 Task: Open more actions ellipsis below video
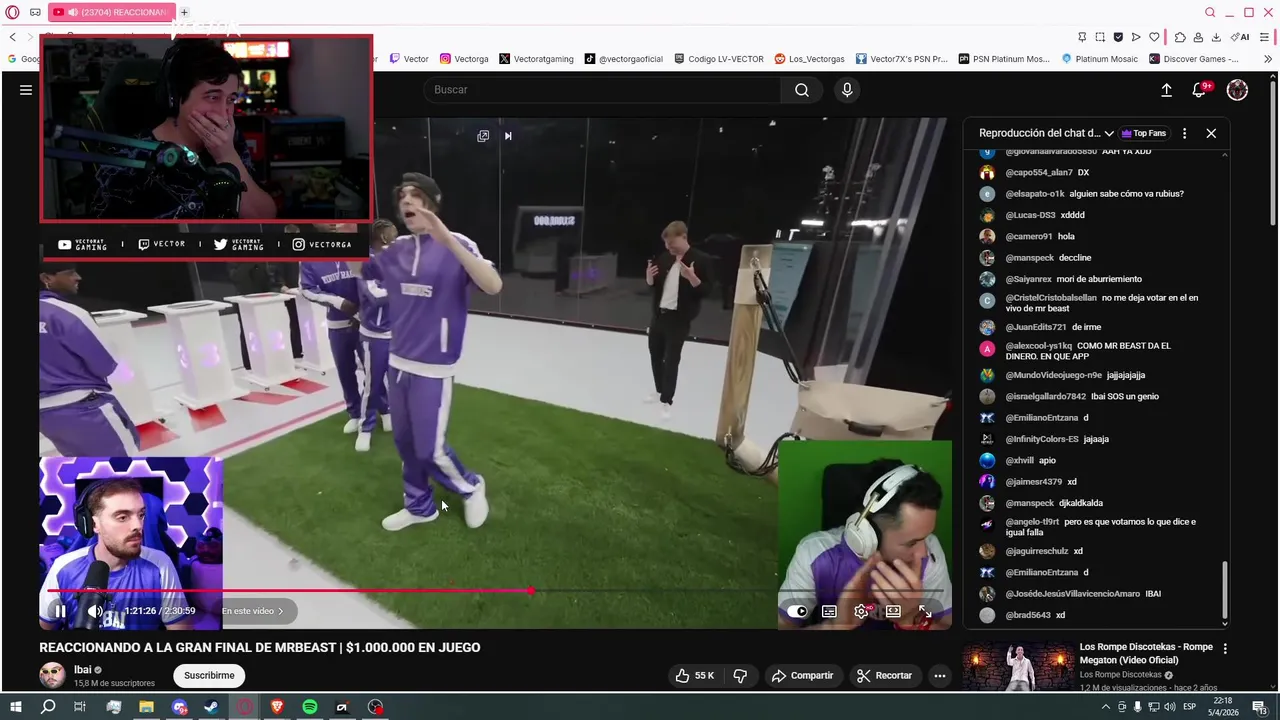point(939,676)
